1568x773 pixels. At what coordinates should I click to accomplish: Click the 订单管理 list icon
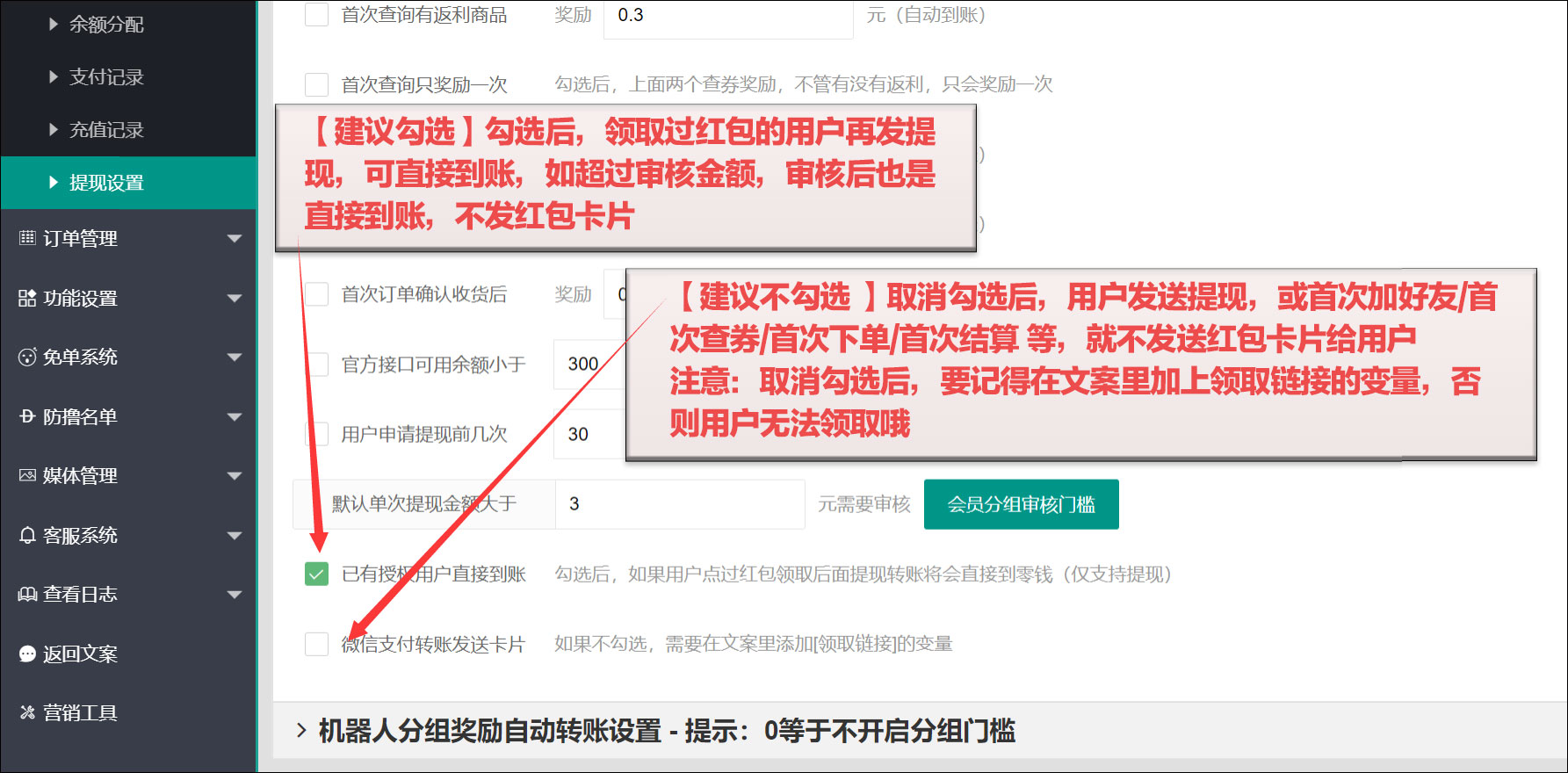[x=27, y=238]
